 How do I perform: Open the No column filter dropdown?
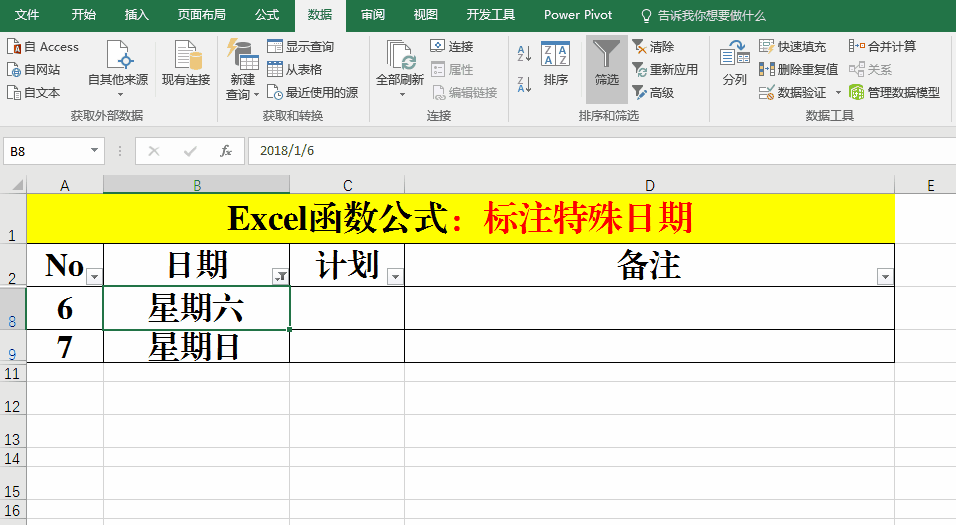(x=94, y=277)
